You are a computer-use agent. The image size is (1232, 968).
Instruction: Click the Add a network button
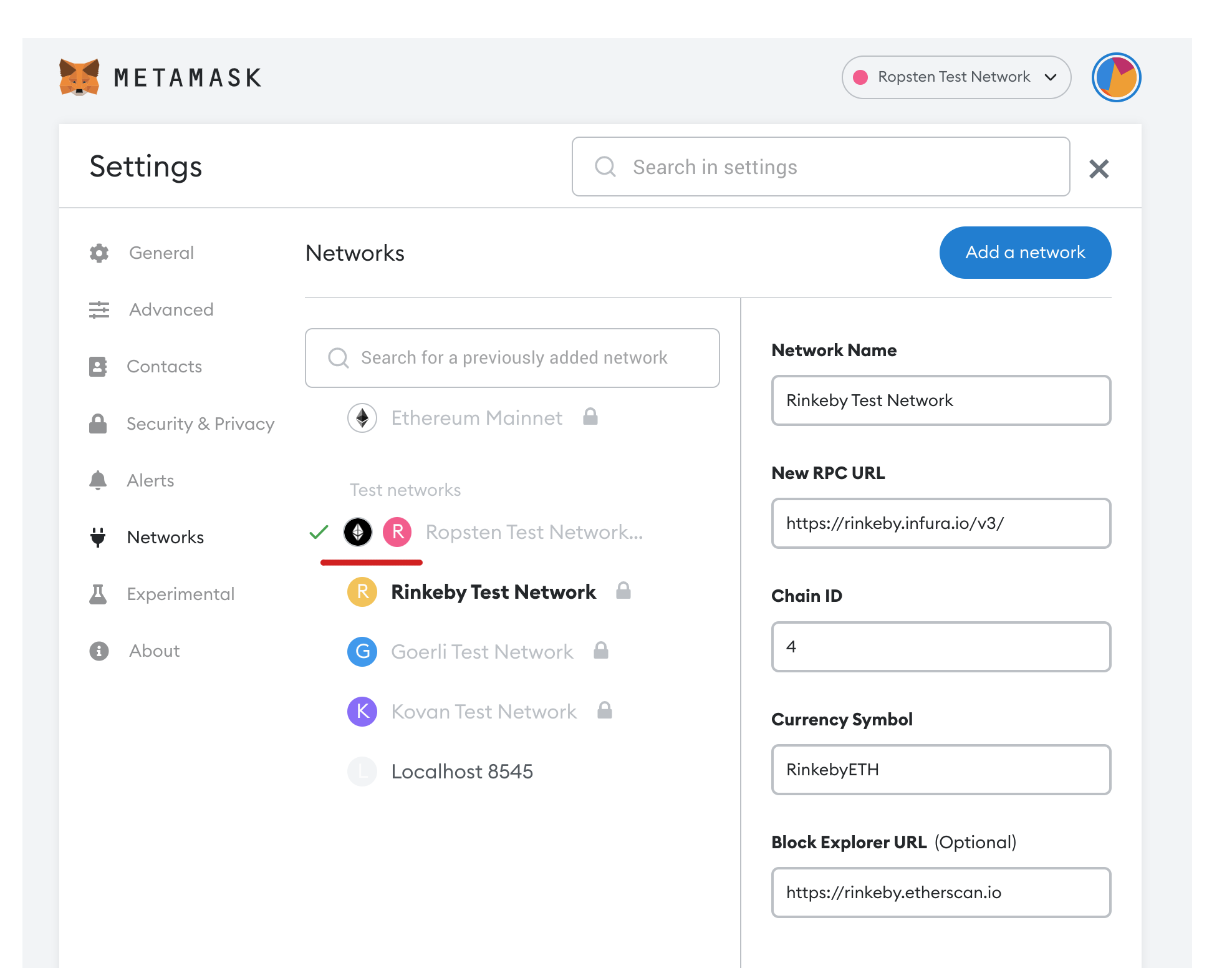1025,253
